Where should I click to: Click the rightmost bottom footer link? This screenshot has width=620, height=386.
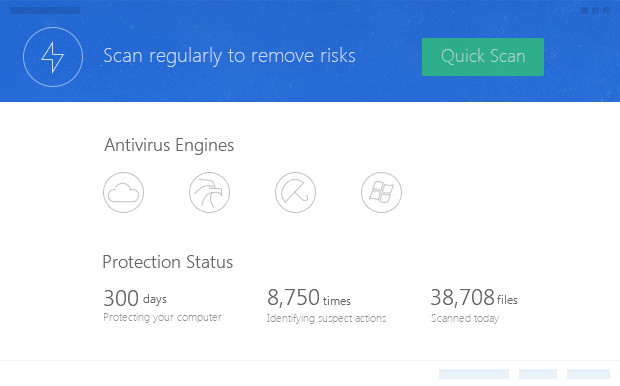click(588, 374)
